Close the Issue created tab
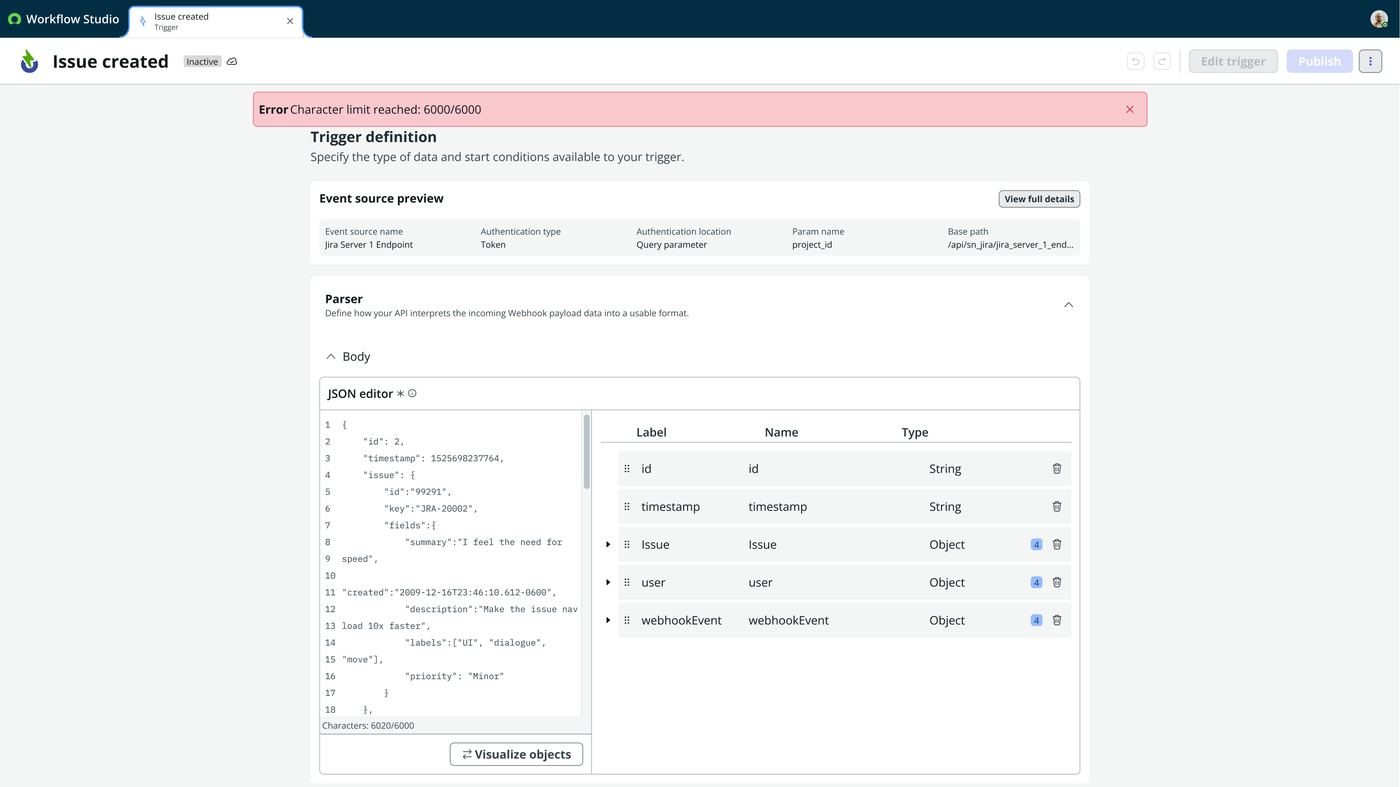This screenshot has height=787, width=1400. 290,21
